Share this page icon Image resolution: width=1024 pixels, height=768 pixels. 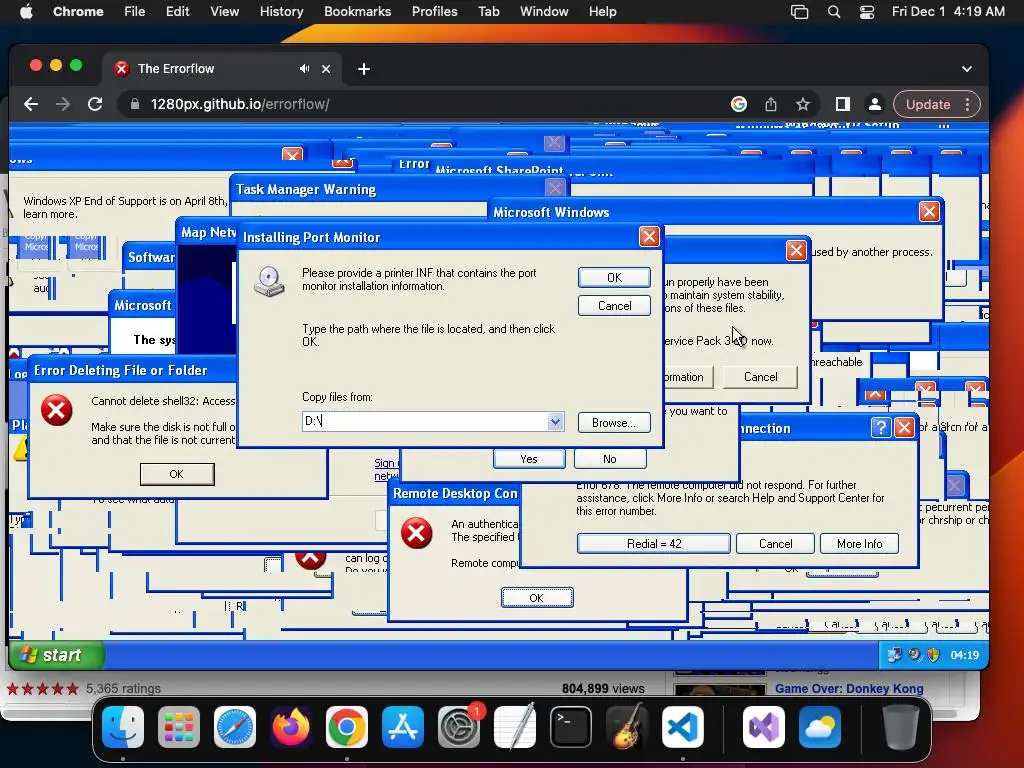click(x=771, y=104)
